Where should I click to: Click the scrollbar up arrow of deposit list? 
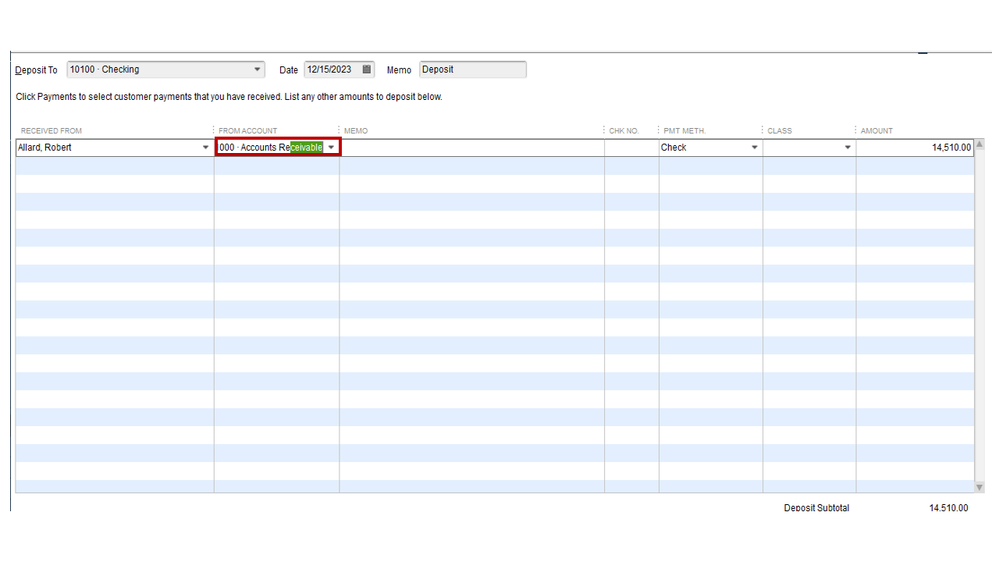(x=979, y=145)
